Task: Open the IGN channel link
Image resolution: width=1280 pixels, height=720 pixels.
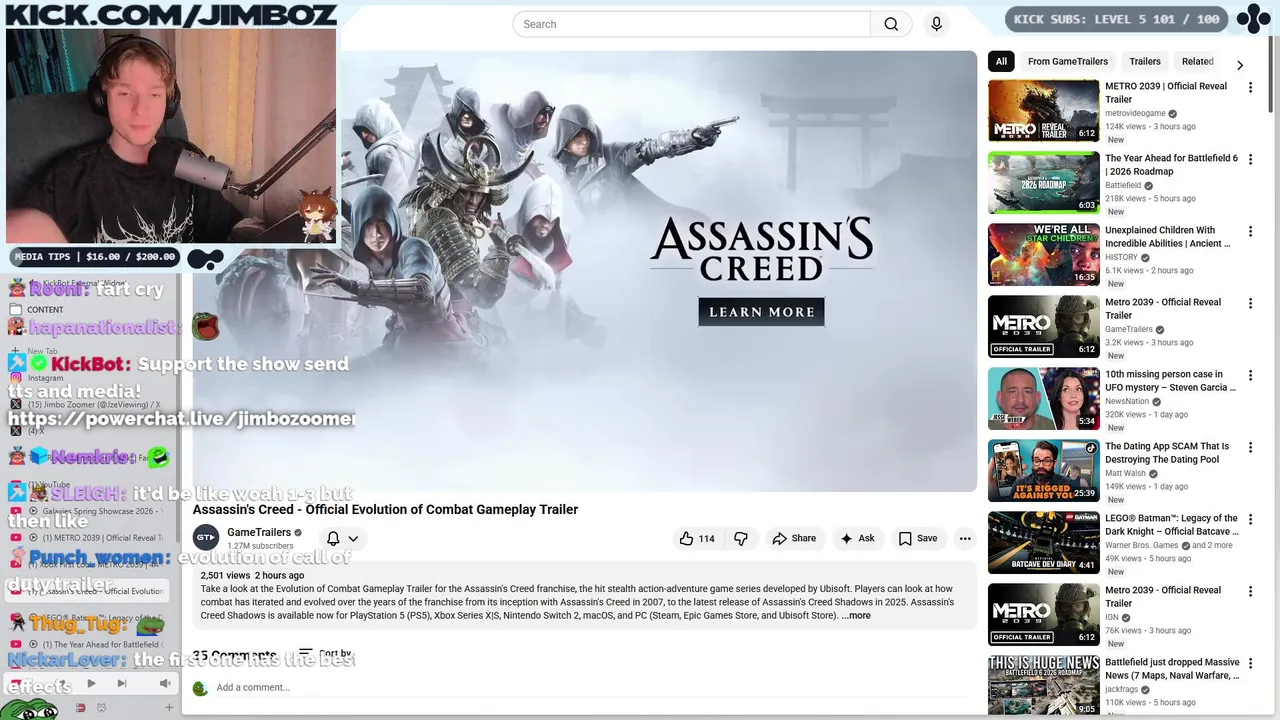Action: [1111, 618]
